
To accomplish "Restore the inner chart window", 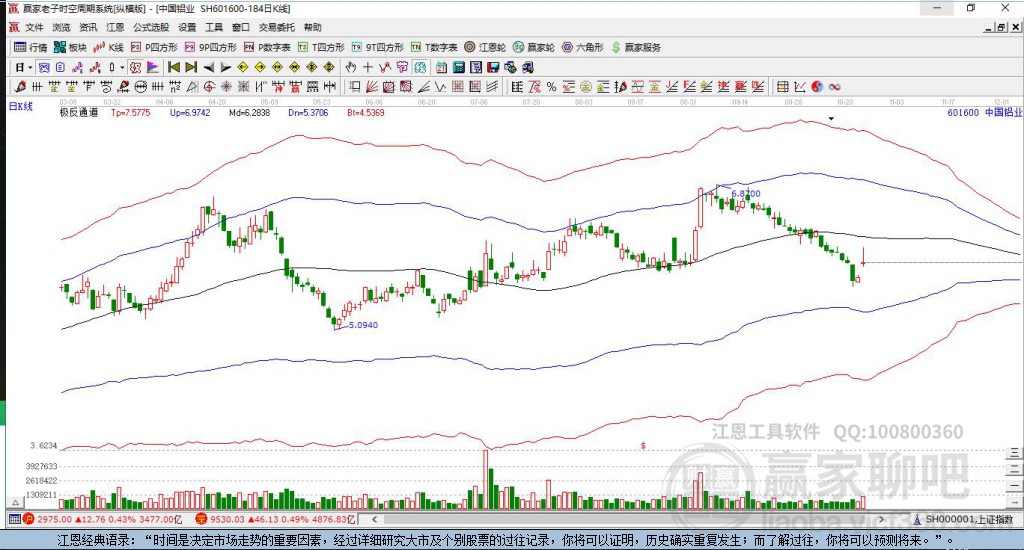I will 1001,27.
